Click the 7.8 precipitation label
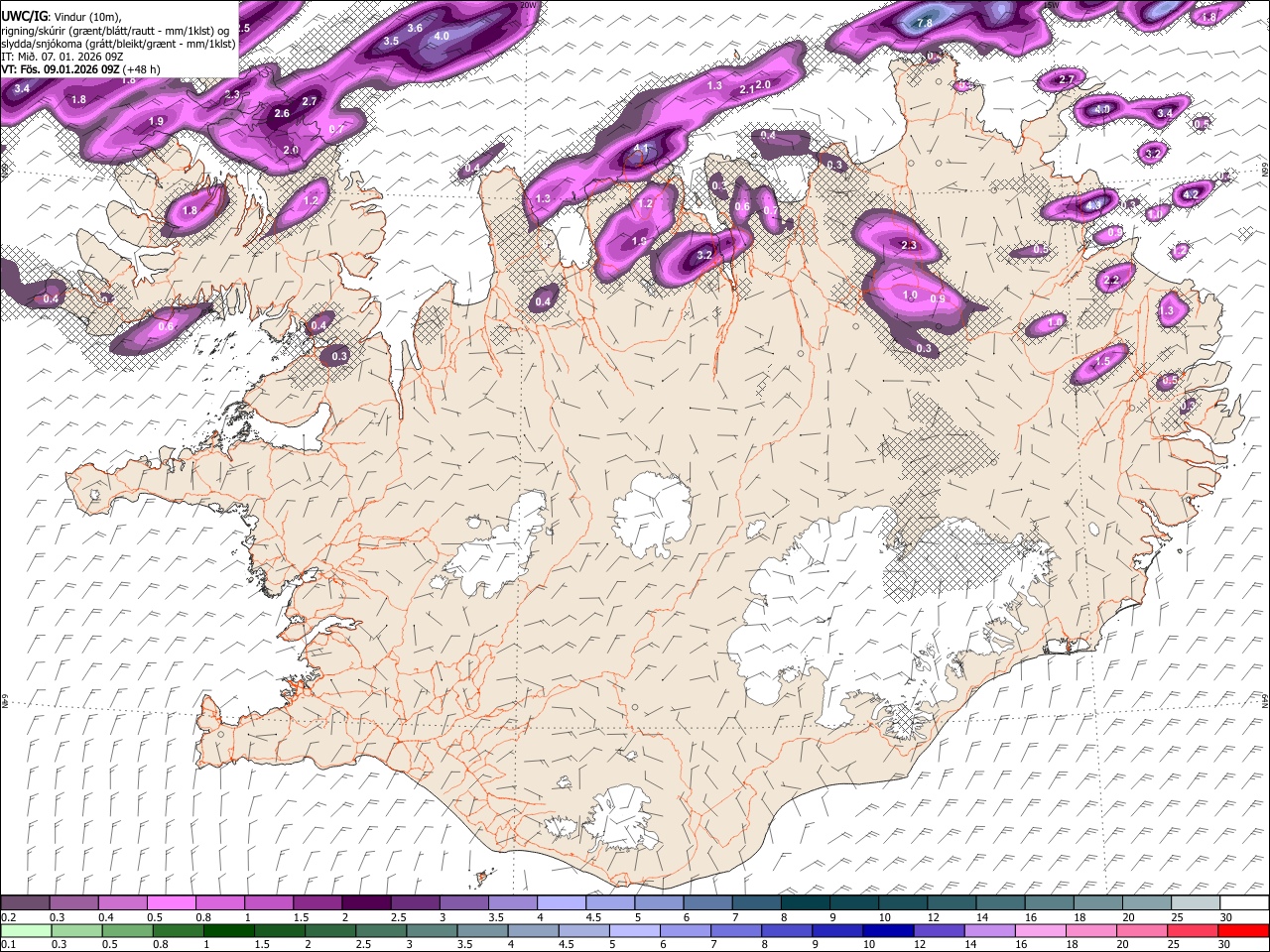Image resolution: width=1270 pixels, height=952 pixels. tap(925, 23)
